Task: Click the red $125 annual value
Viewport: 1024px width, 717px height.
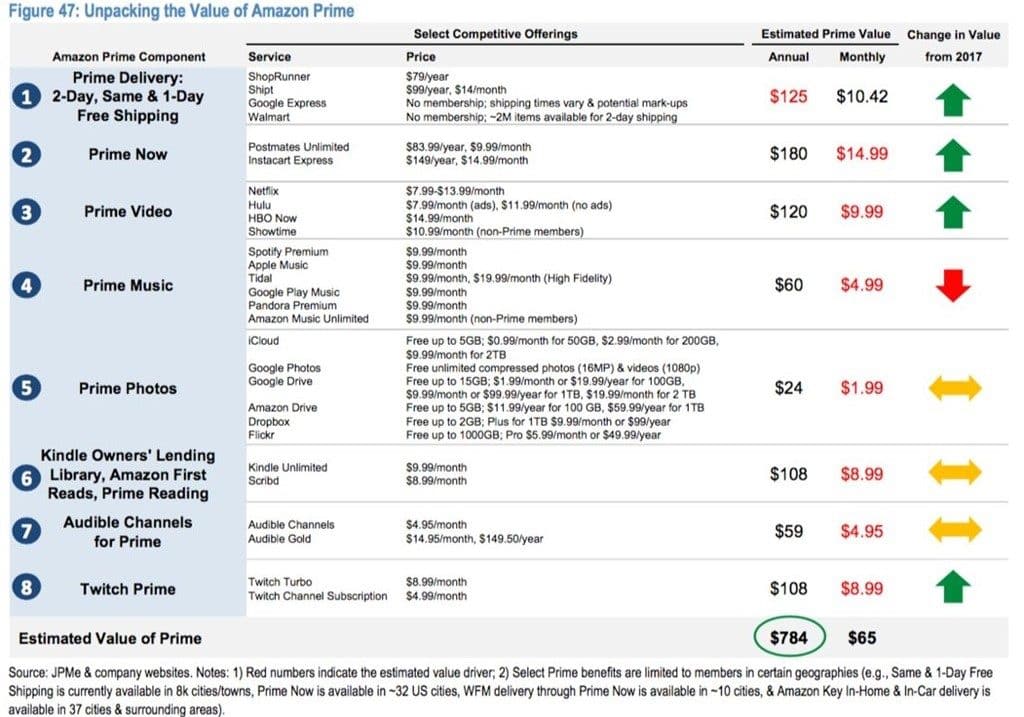Action: [788, 97]
